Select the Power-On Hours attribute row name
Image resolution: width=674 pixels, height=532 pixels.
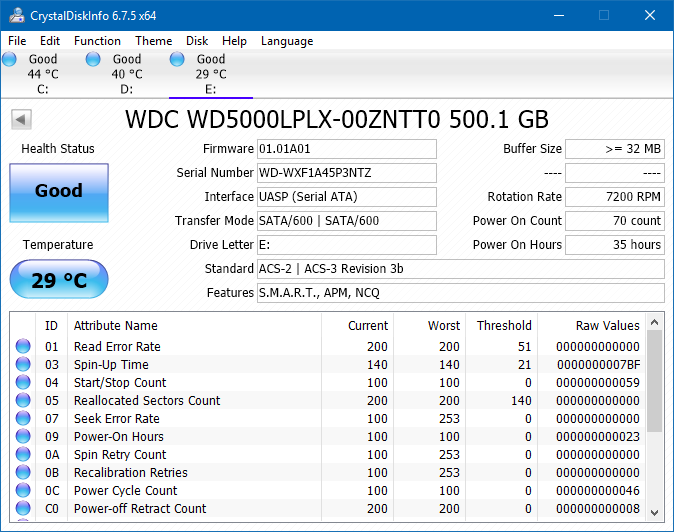(119, 437)
